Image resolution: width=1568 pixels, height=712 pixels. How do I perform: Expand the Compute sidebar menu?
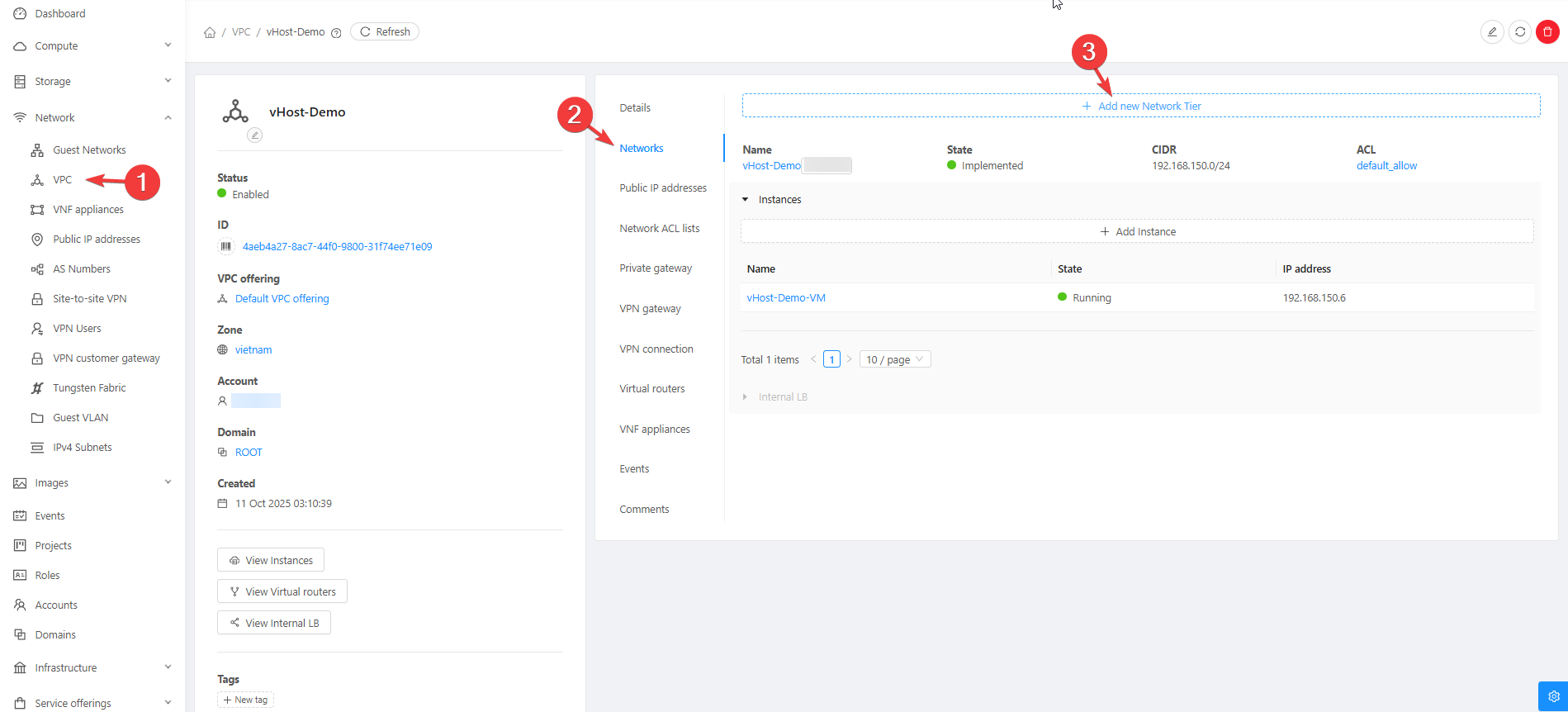tap(168, 46)
